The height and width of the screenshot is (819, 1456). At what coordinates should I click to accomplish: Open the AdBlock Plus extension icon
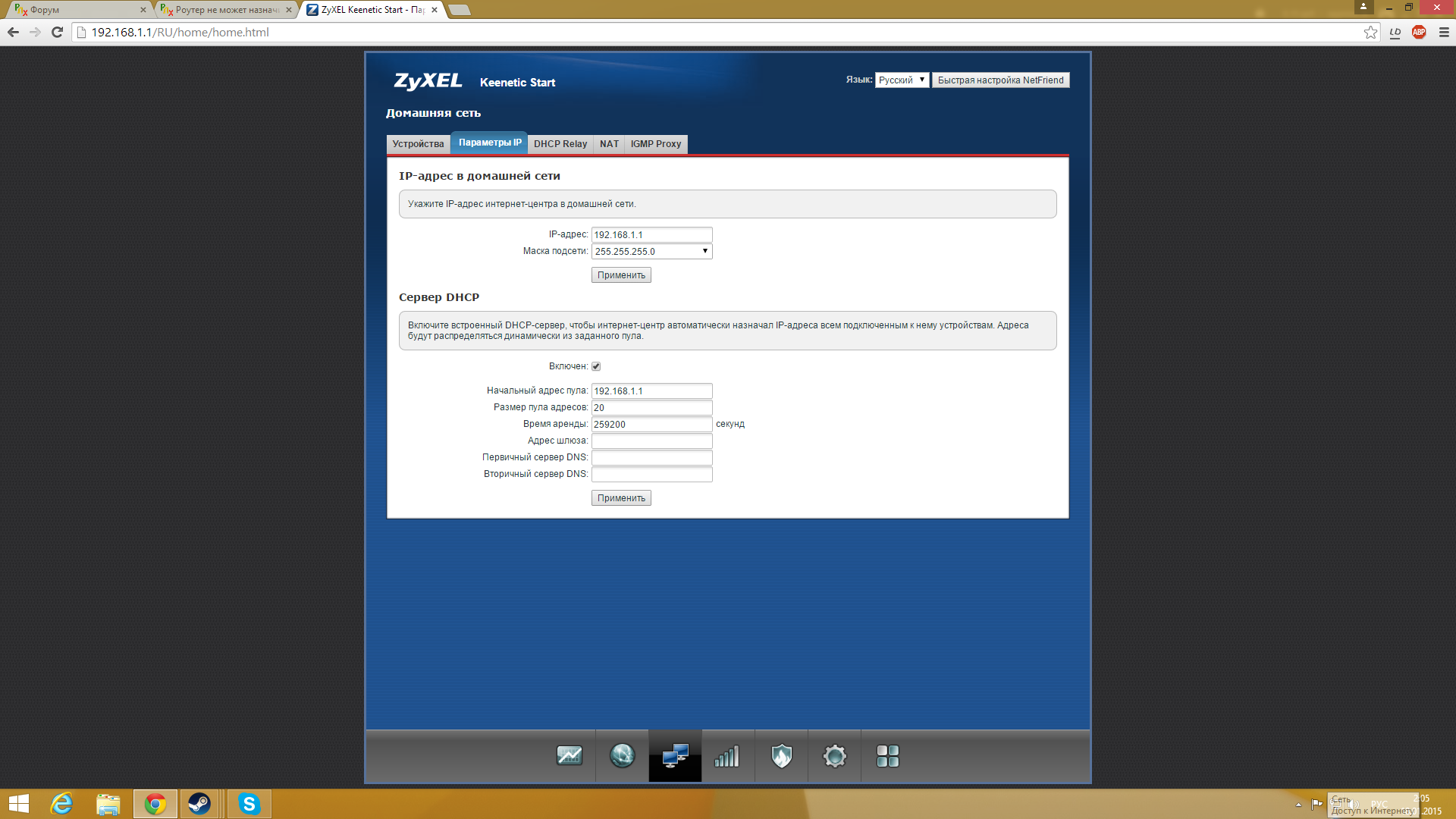point(1419,32)
